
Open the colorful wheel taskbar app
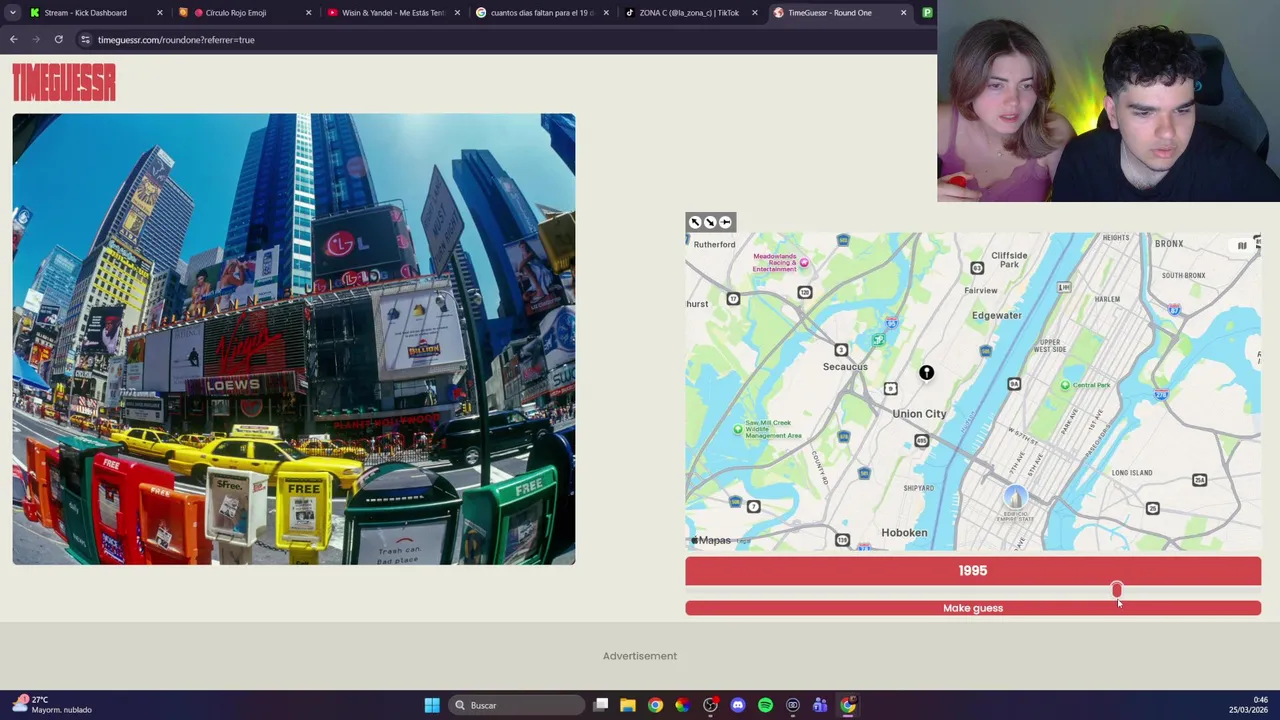[682, 705]
